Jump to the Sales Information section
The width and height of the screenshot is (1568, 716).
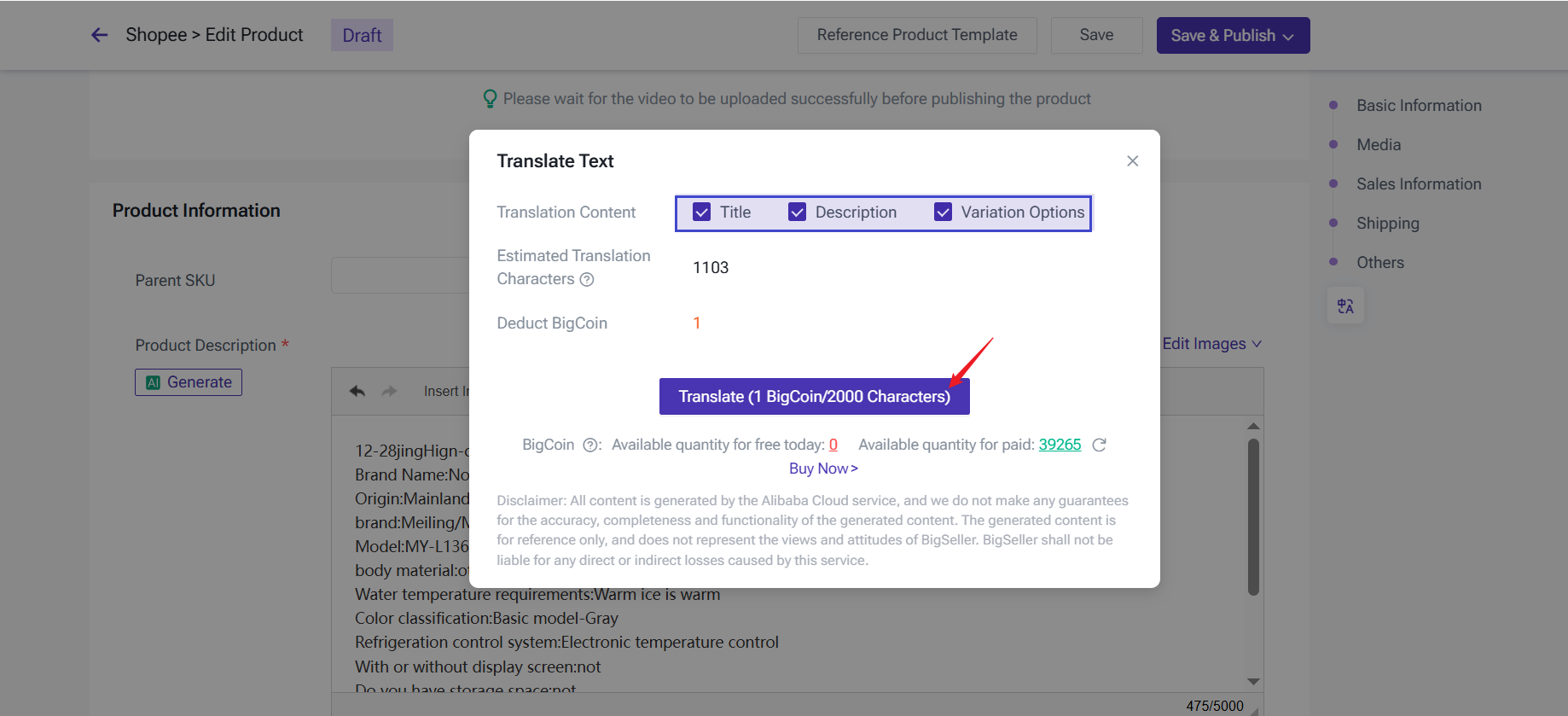1419,184
